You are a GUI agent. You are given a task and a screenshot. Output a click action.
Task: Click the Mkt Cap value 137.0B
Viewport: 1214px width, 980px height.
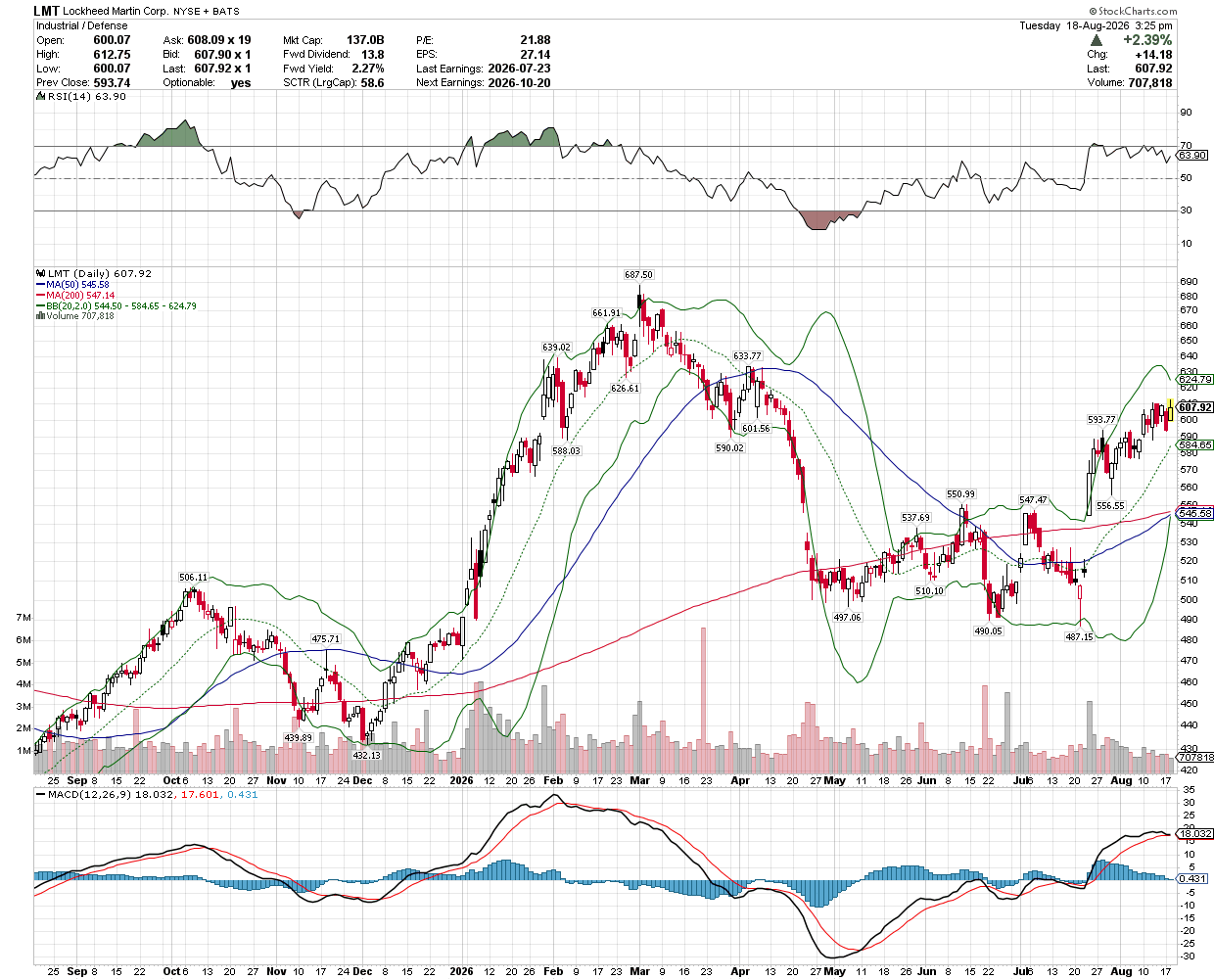tap(365, 40)
